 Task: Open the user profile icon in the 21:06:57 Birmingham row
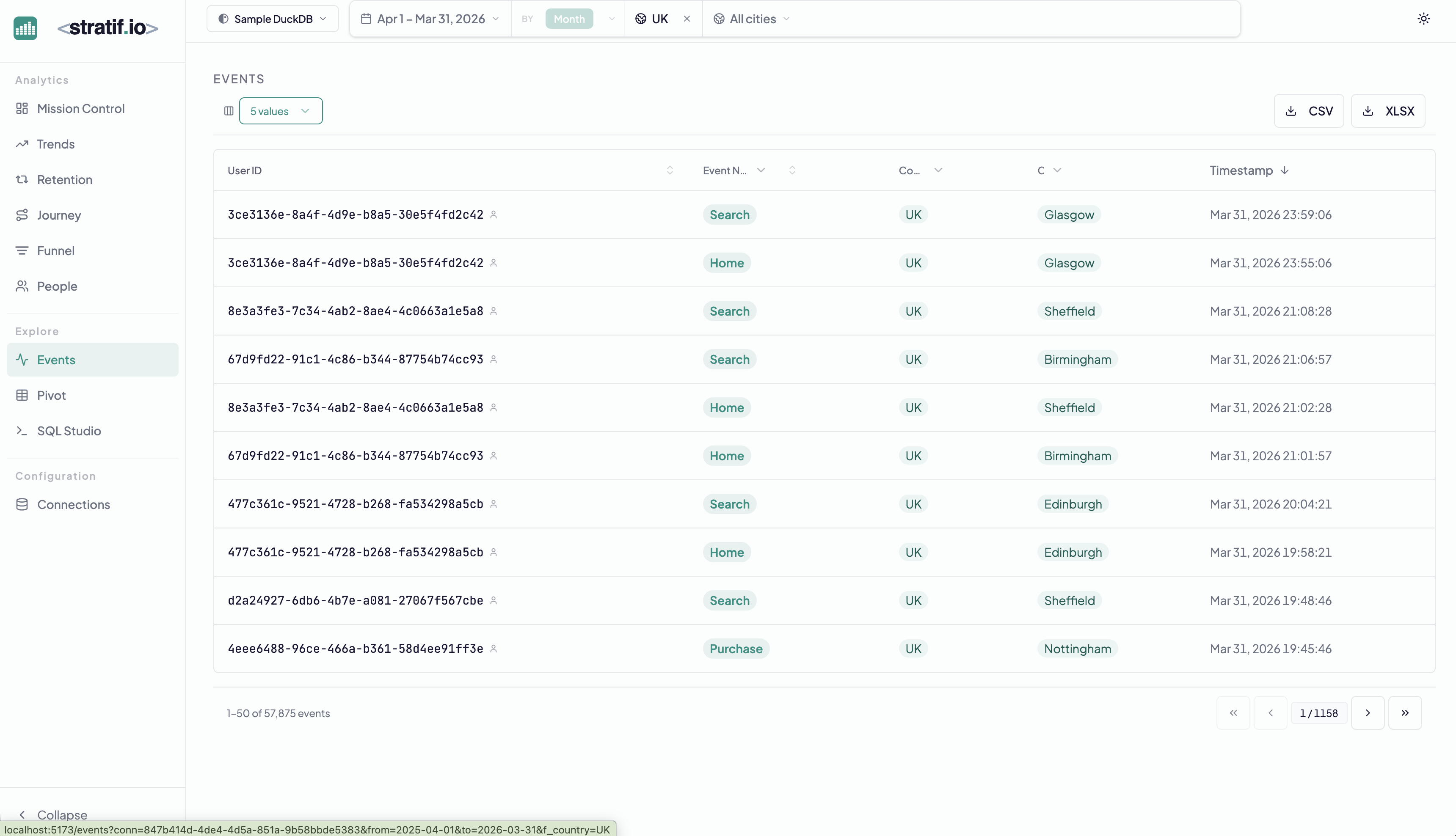tap(494, 360)
